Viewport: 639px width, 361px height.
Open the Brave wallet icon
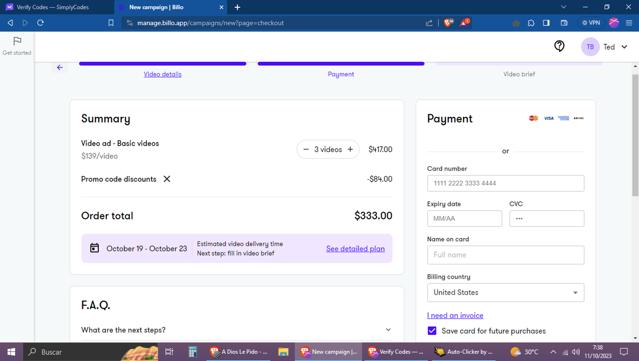564,23
